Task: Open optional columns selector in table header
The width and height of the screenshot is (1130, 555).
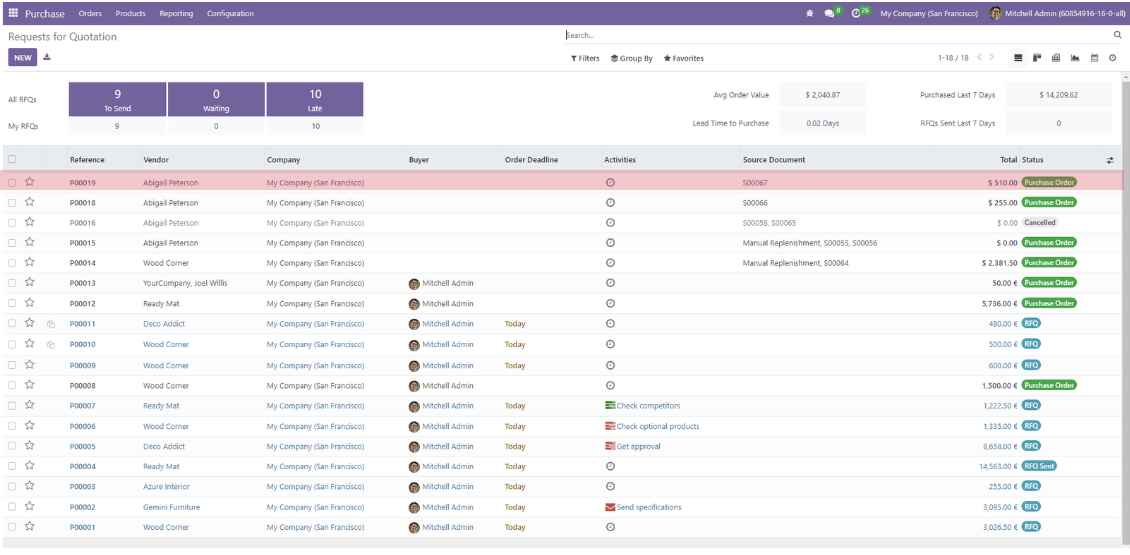Action: (x=1110, y=160)
